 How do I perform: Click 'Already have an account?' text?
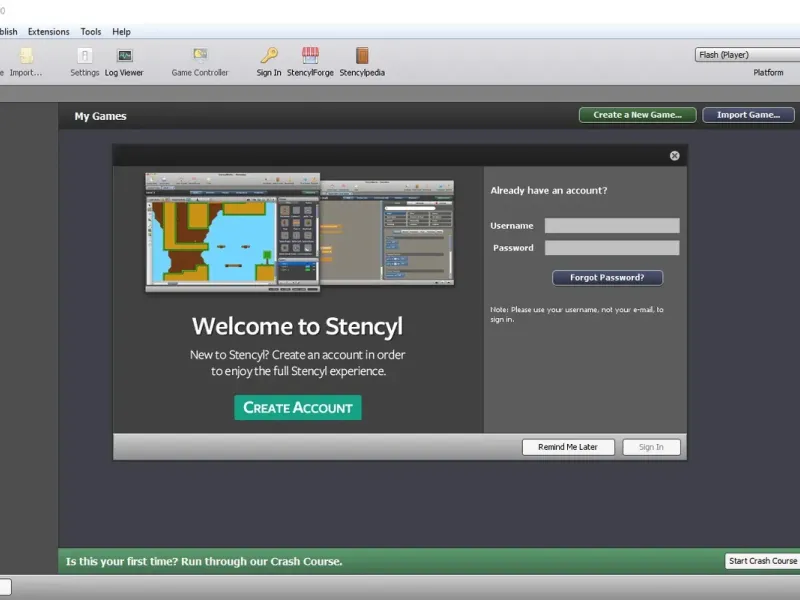pyautogui.click(x=549, y=190)
